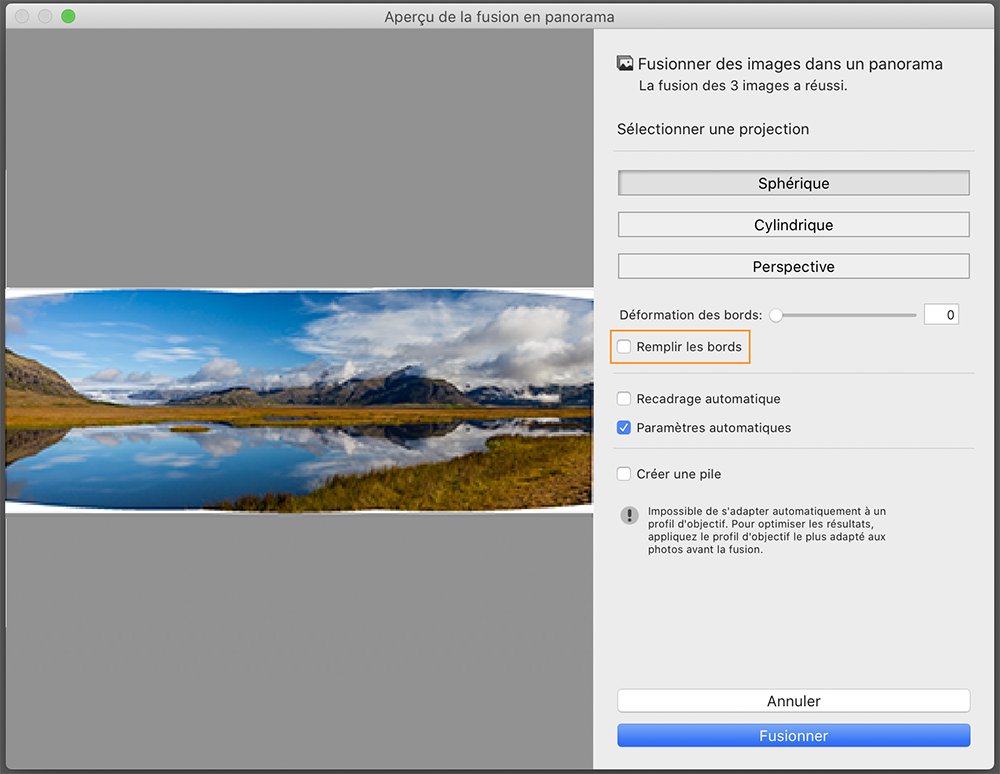Tick Recadrage automatique checkbox
Image resolution: width=1000 pixels, height=774 pixels.
point(624,399)
